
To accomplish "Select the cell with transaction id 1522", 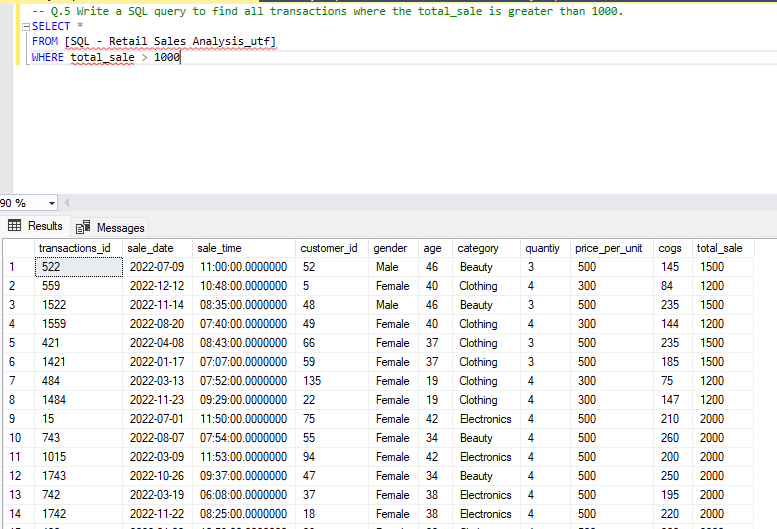I will (78, 305).
